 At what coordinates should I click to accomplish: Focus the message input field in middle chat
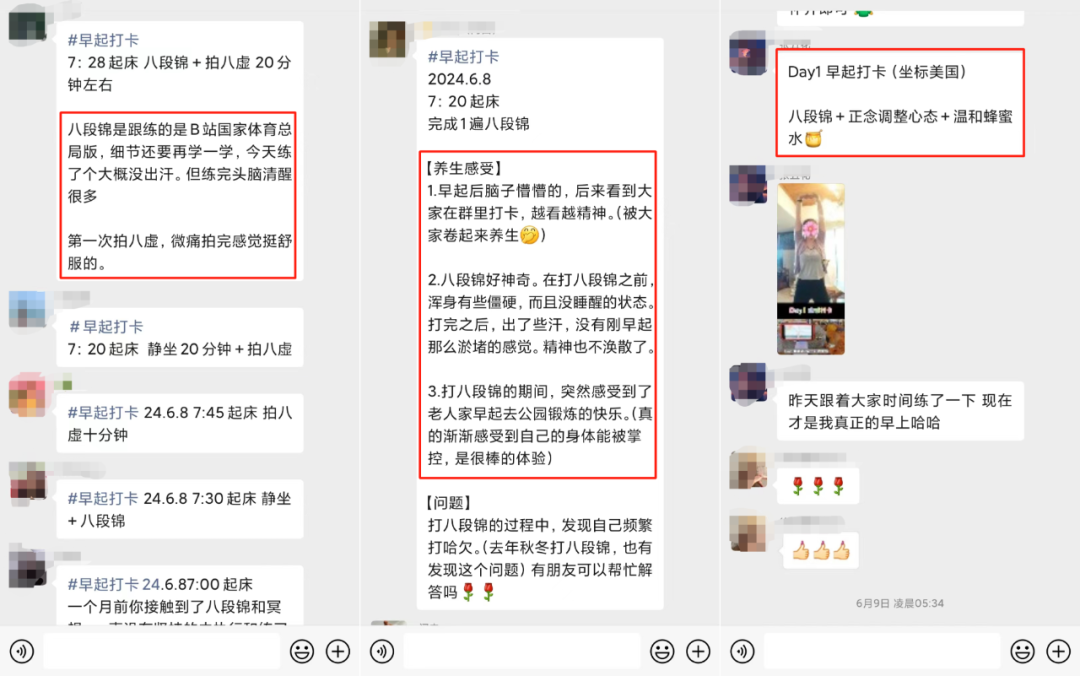coord(522,651)
